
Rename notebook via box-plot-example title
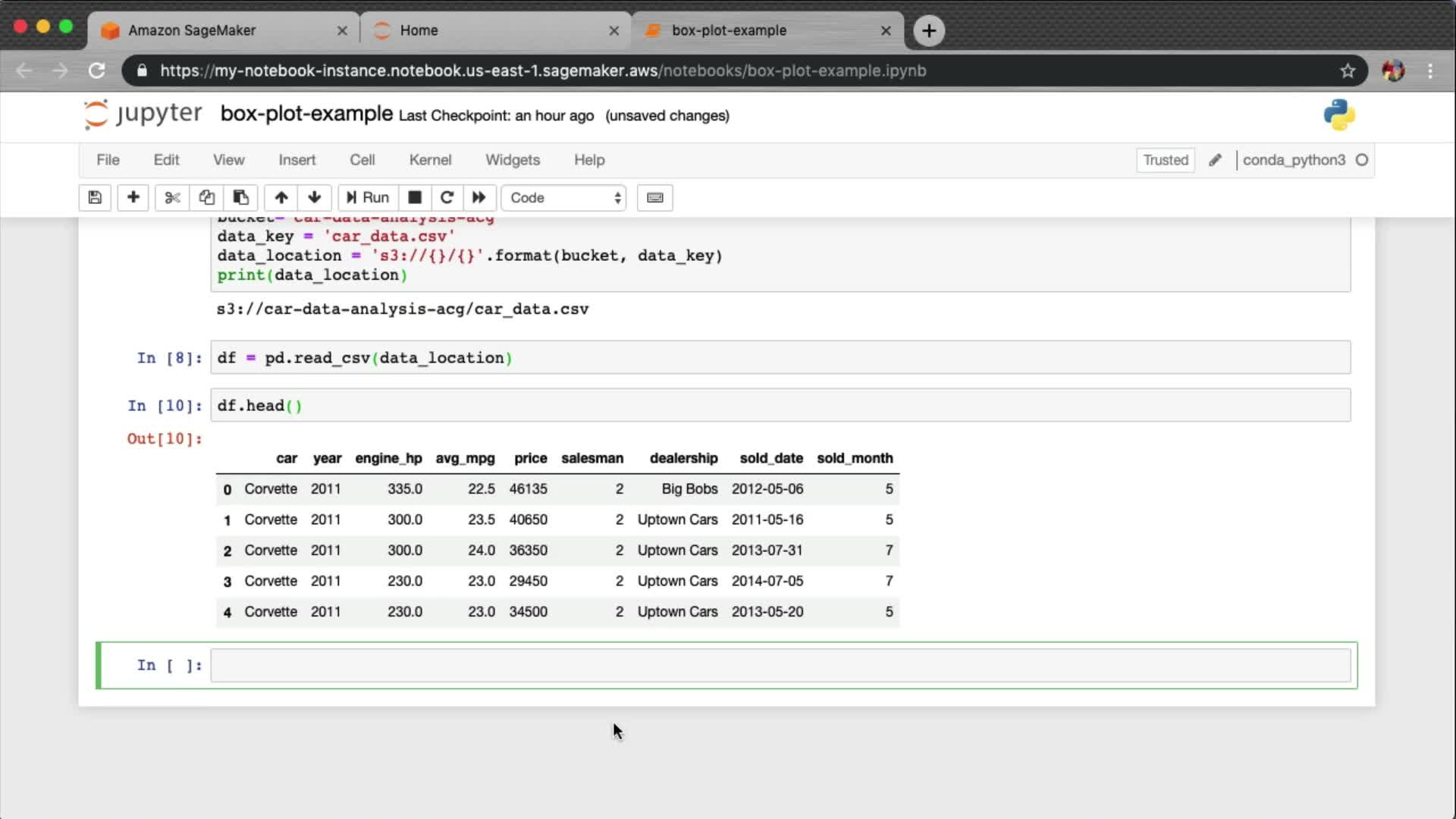tap(306, 114)
